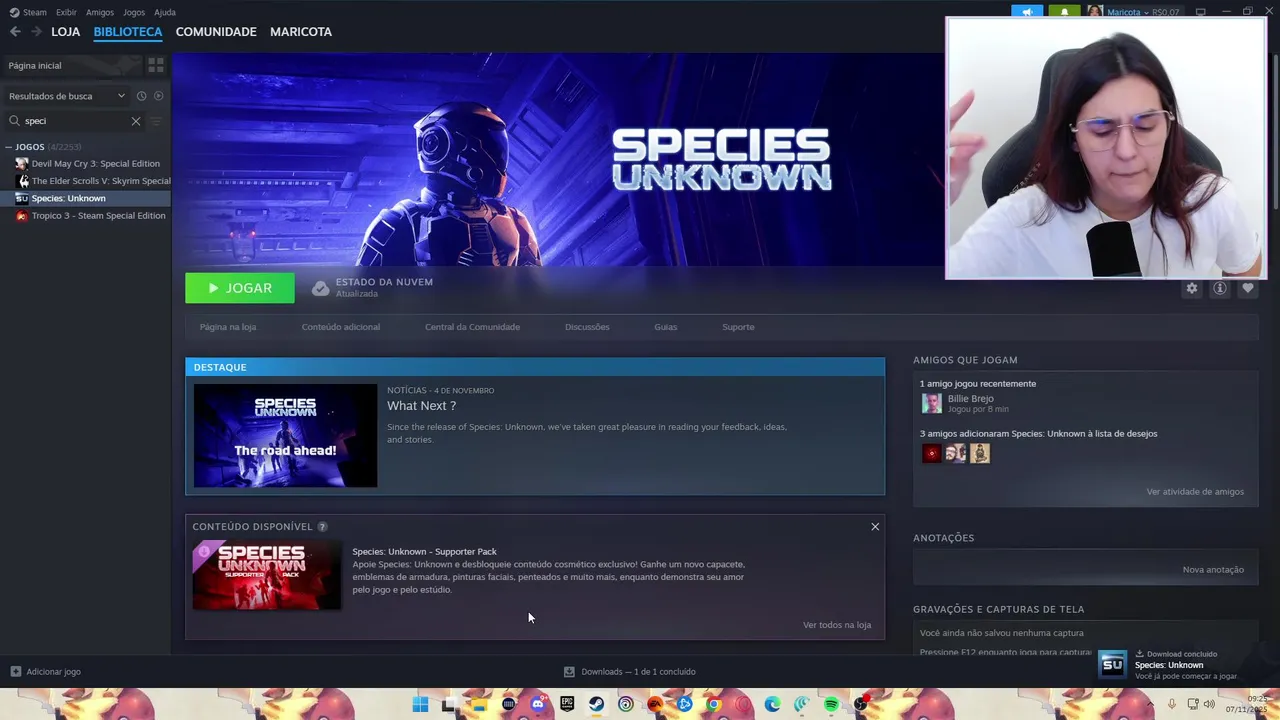Open help for Conteúdo disponível
The height and width of the screenshot is (720, 1280).
tap(322, 527)
